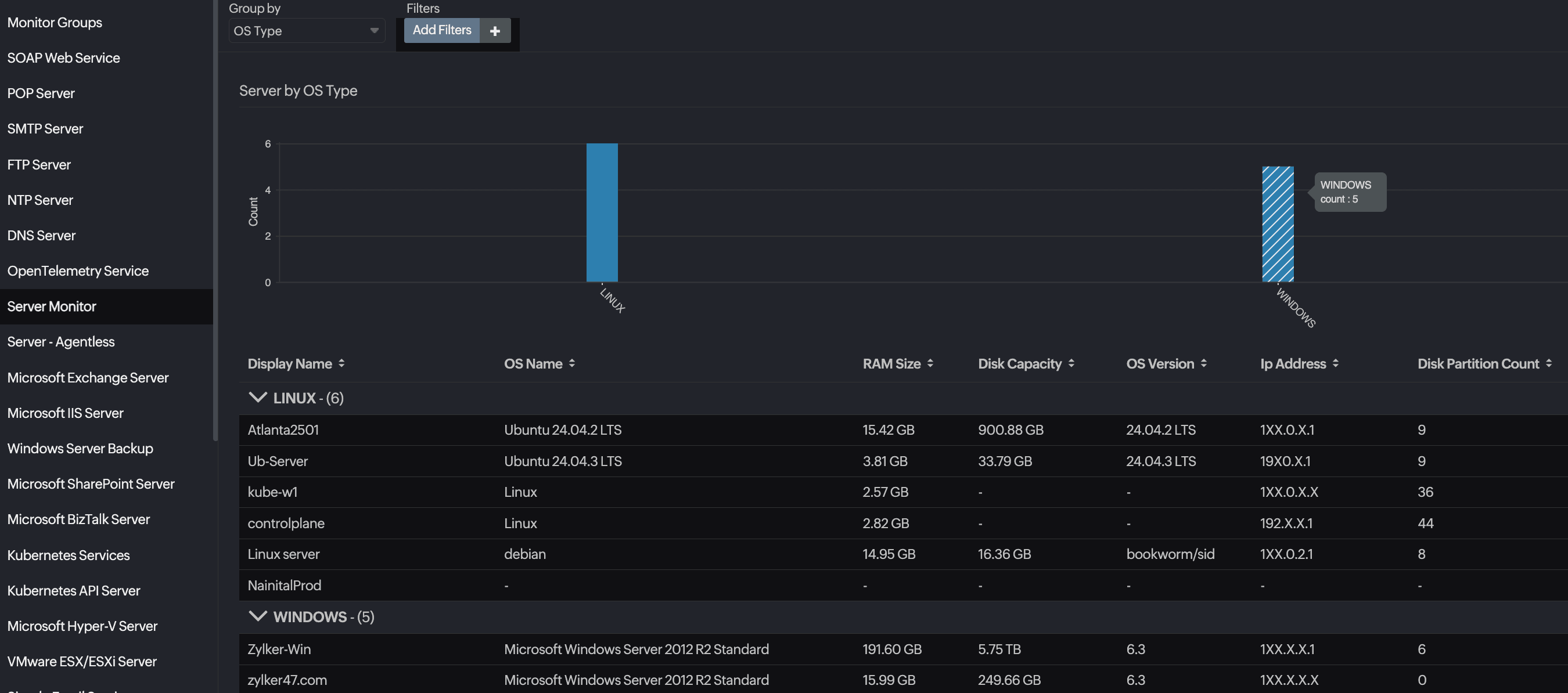The image size is (1568, 693).
Task: Sort by Disk Capacity column arrows
Action: (x=1071, y=363)
